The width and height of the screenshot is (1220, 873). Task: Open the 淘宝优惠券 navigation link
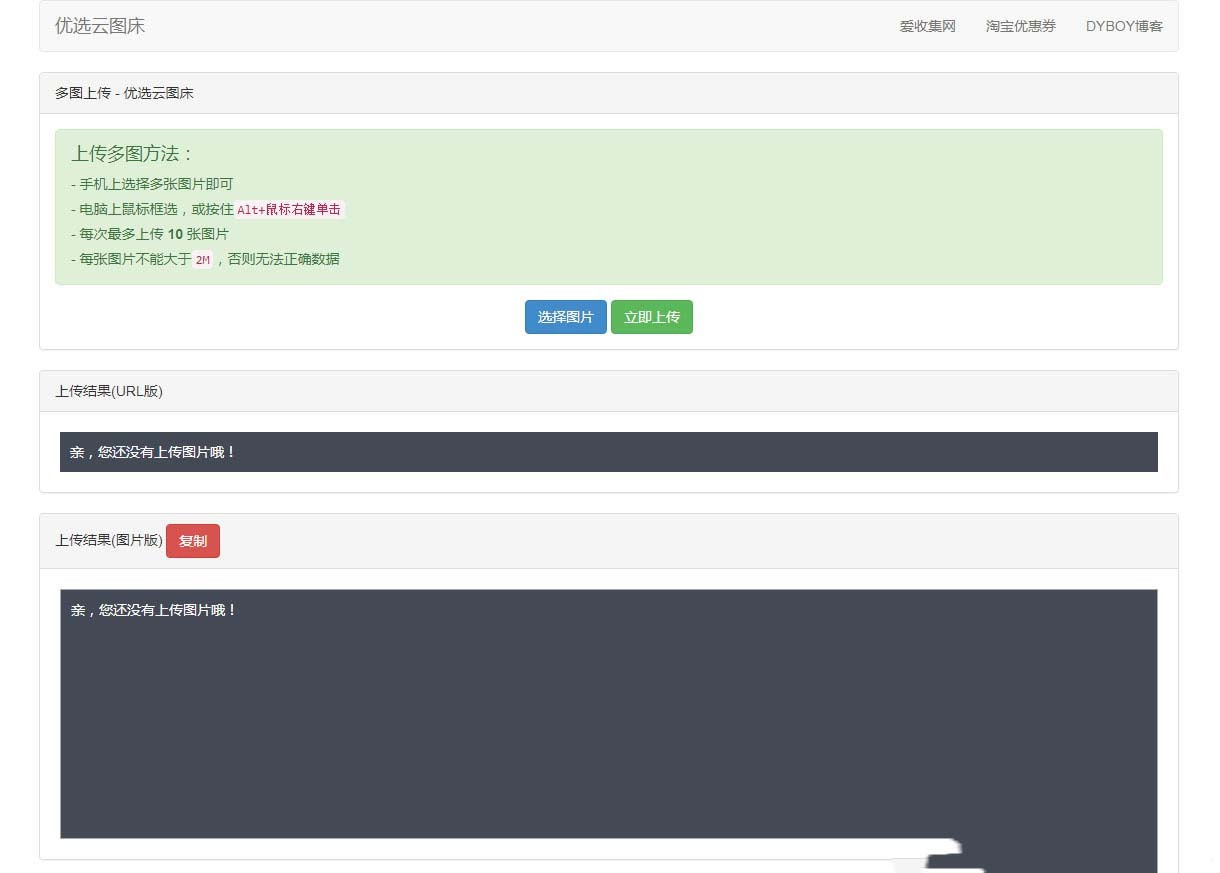1020,26
